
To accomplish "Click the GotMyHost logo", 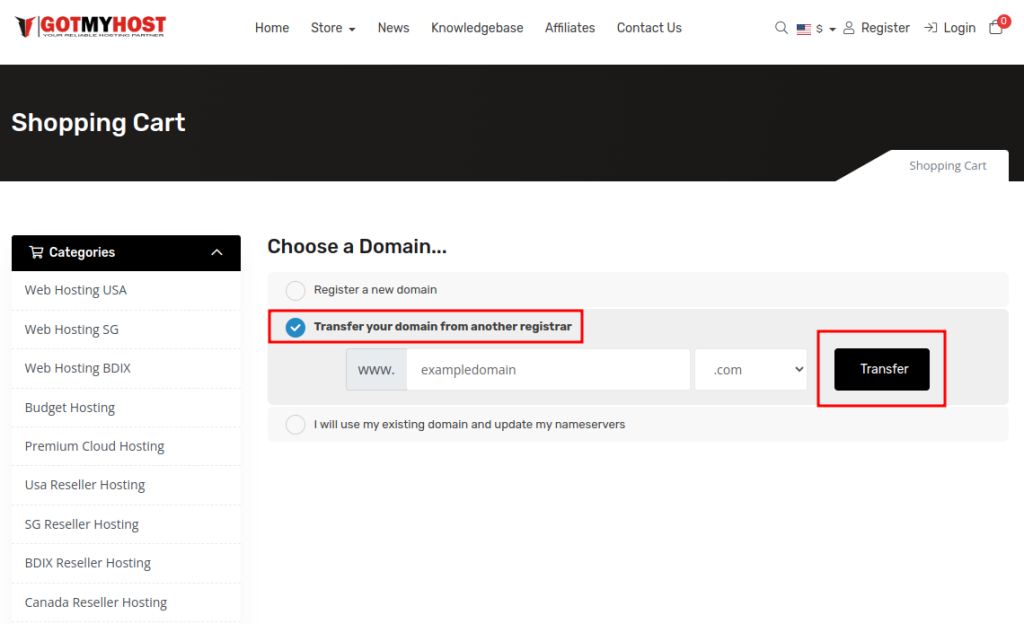I will 91,27.
